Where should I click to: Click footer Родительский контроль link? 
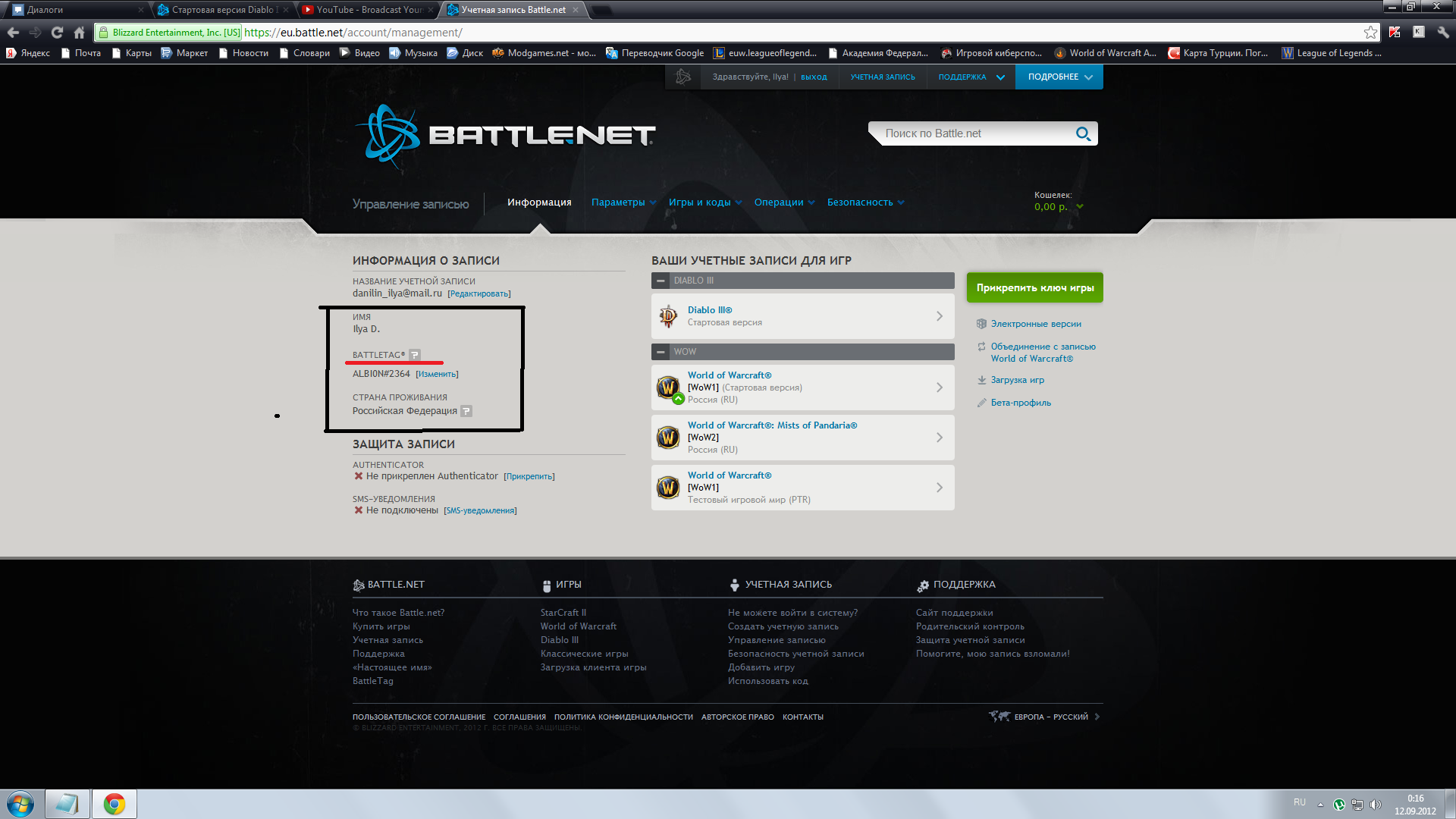click(x=970, y=626)
